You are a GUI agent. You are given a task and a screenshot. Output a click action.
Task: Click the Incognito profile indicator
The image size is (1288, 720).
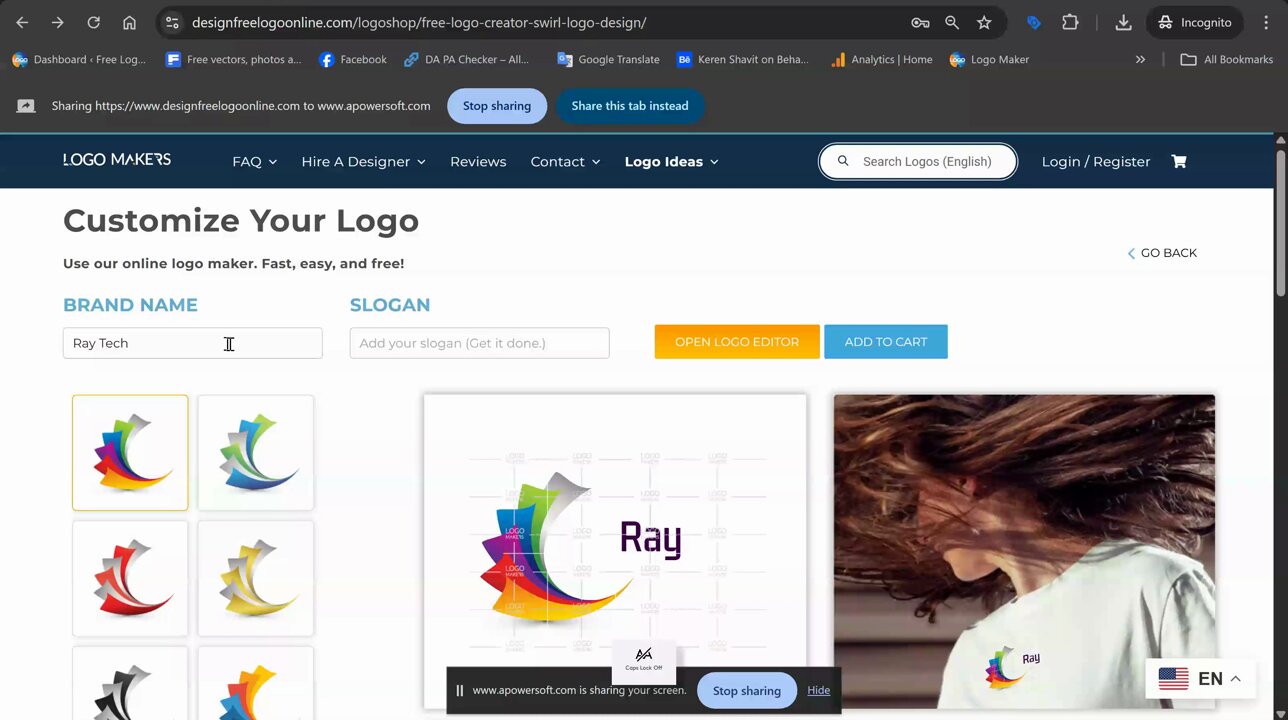pyautogui.click(x=1195, y=22)
